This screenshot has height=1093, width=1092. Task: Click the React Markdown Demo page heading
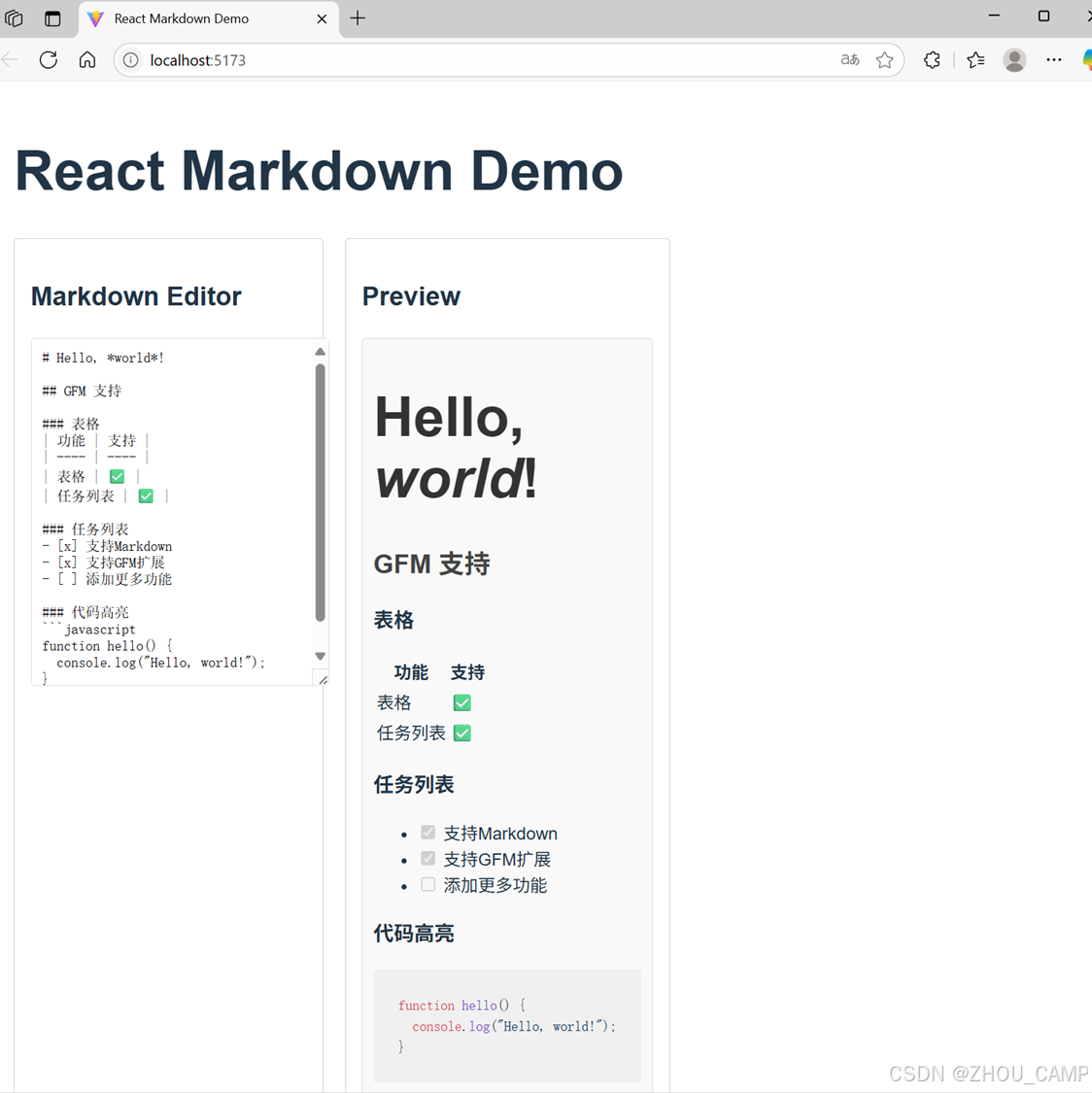click(x=320, y=171)
